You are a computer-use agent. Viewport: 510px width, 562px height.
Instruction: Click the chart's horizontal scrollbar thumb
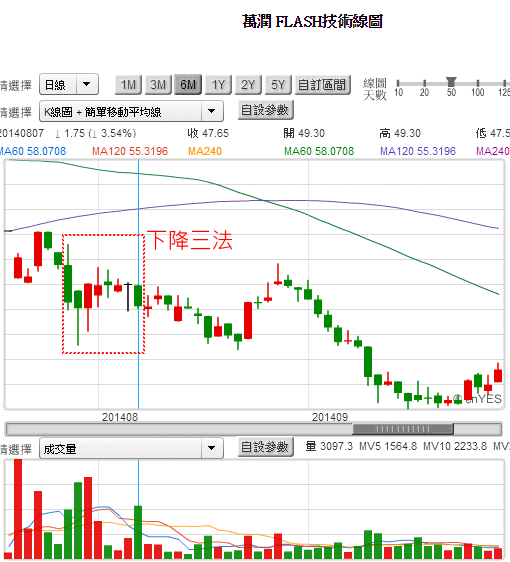[x=403, y=429]
